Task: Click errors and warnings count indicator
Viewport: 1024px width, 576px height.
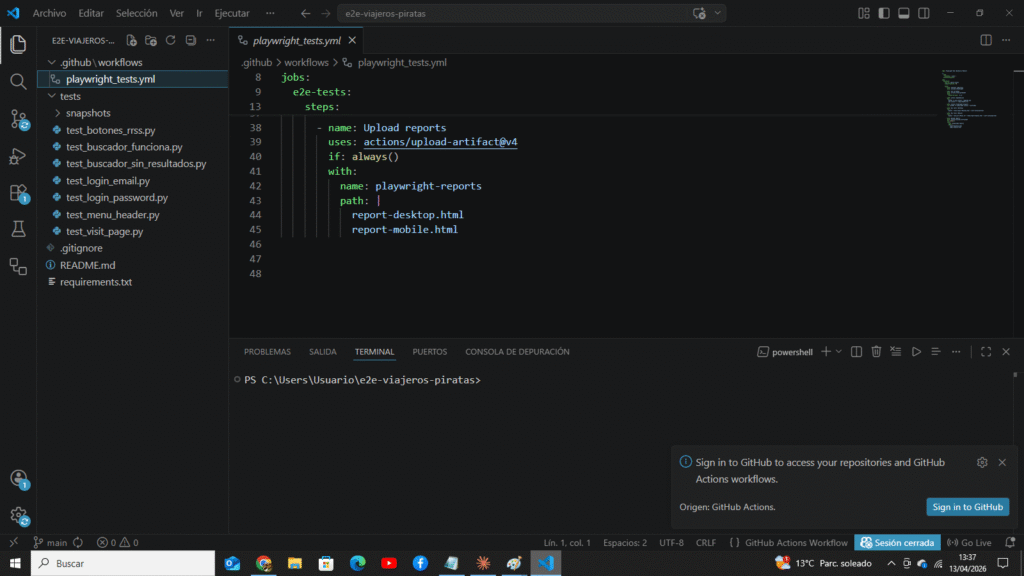Action: coord(118,543)
